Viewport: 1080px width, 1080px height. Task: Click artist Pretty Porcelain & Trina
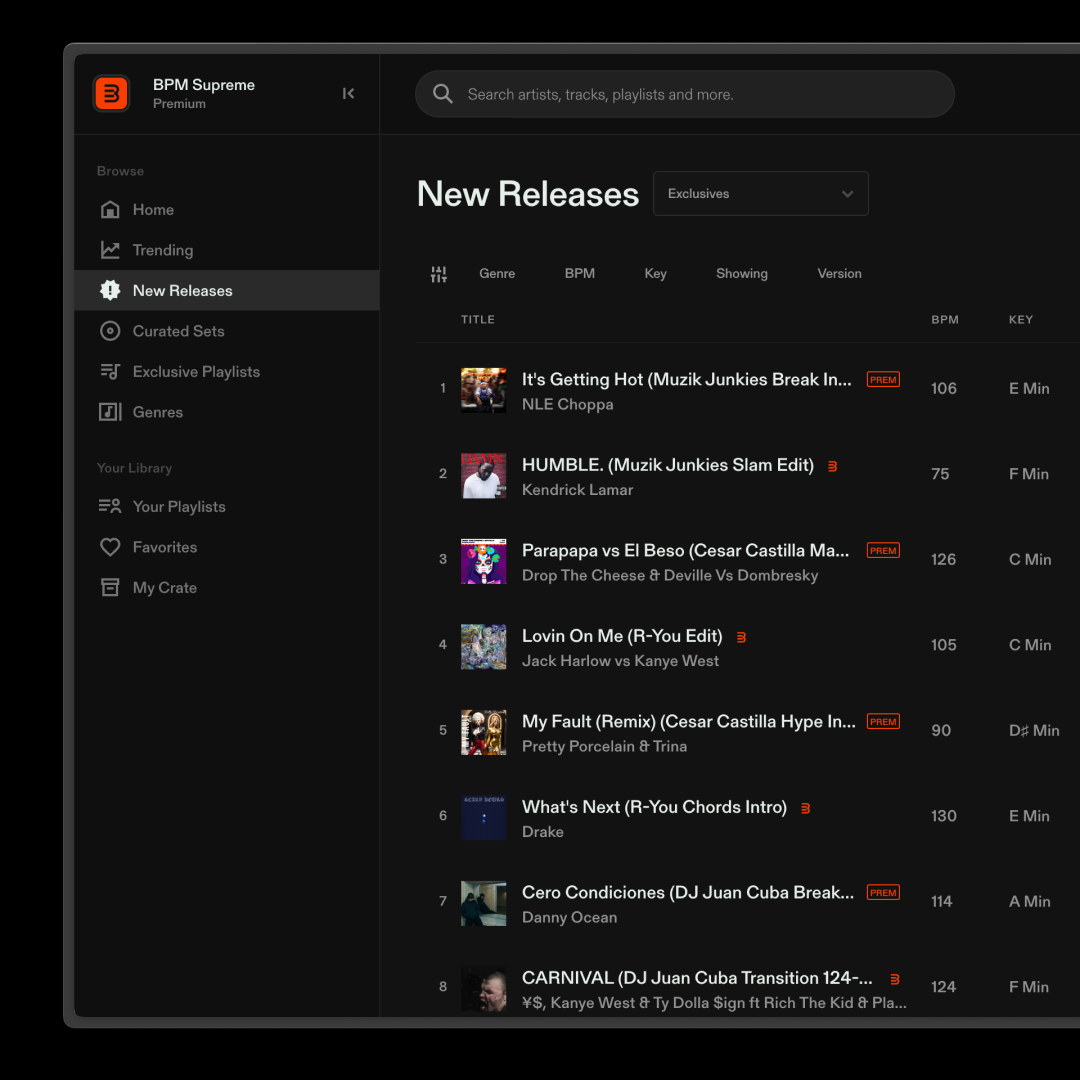(604, 746)
